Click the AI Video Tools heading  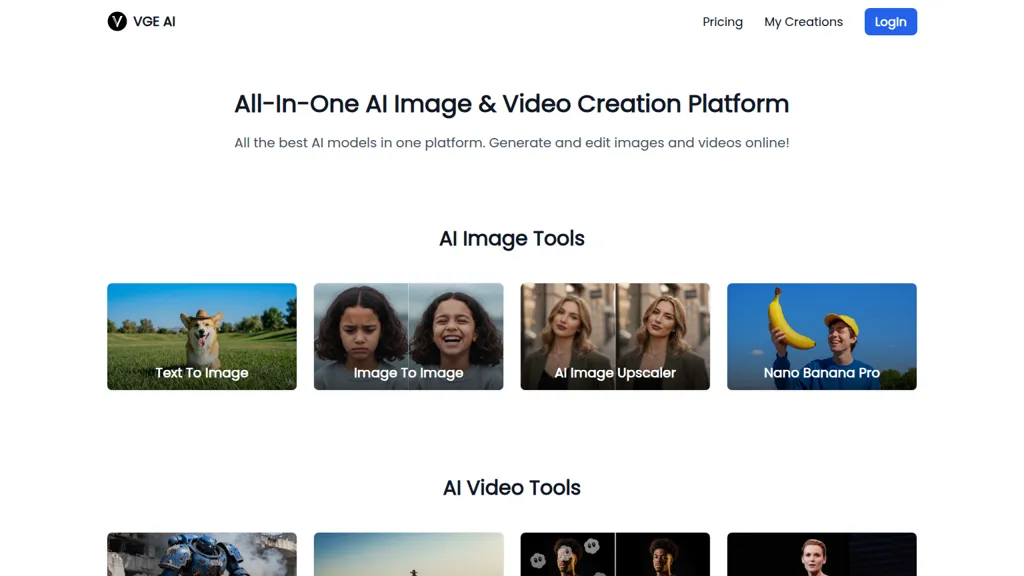[511, 488]
